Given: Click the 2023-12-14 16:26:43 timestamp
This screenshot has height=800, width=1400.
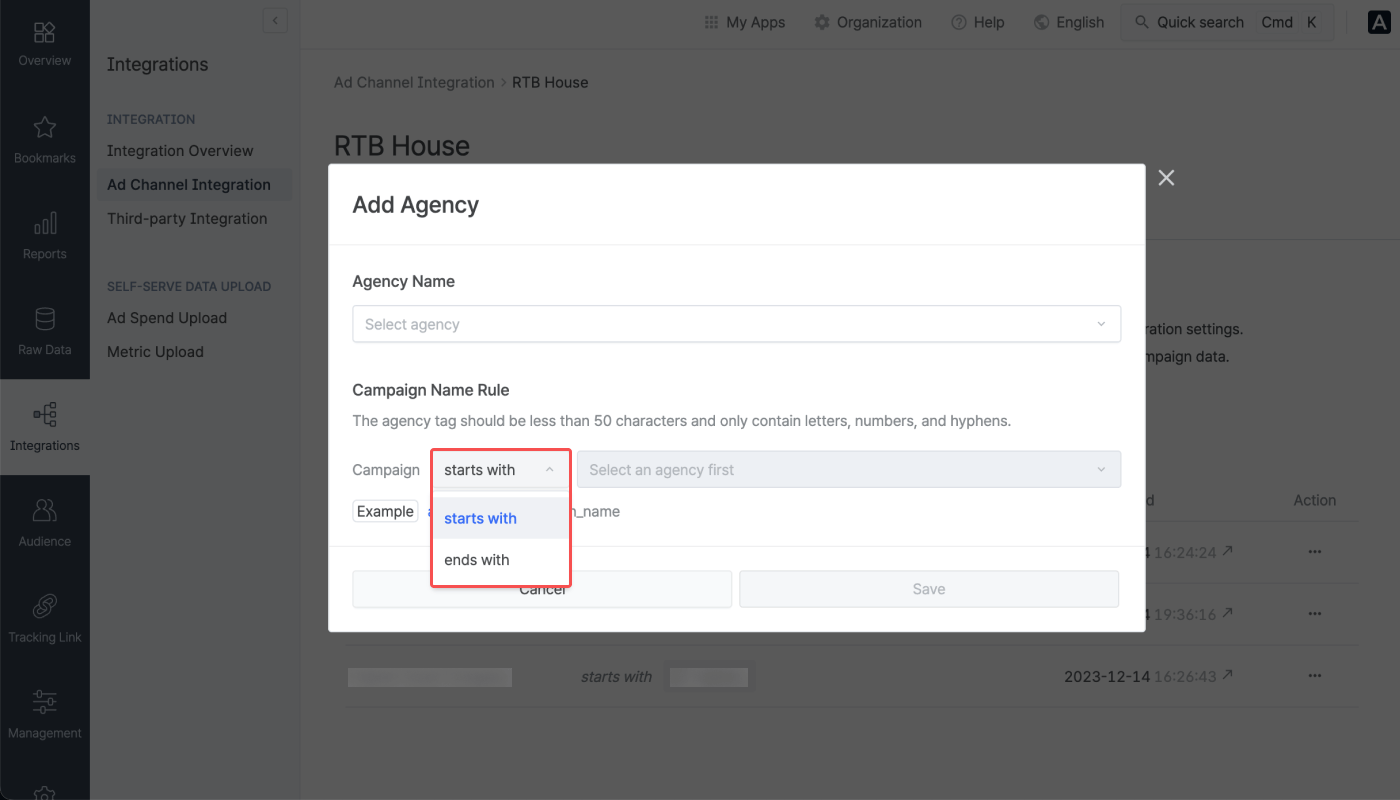Looking at the screenshot, I should click(1140, 677).
